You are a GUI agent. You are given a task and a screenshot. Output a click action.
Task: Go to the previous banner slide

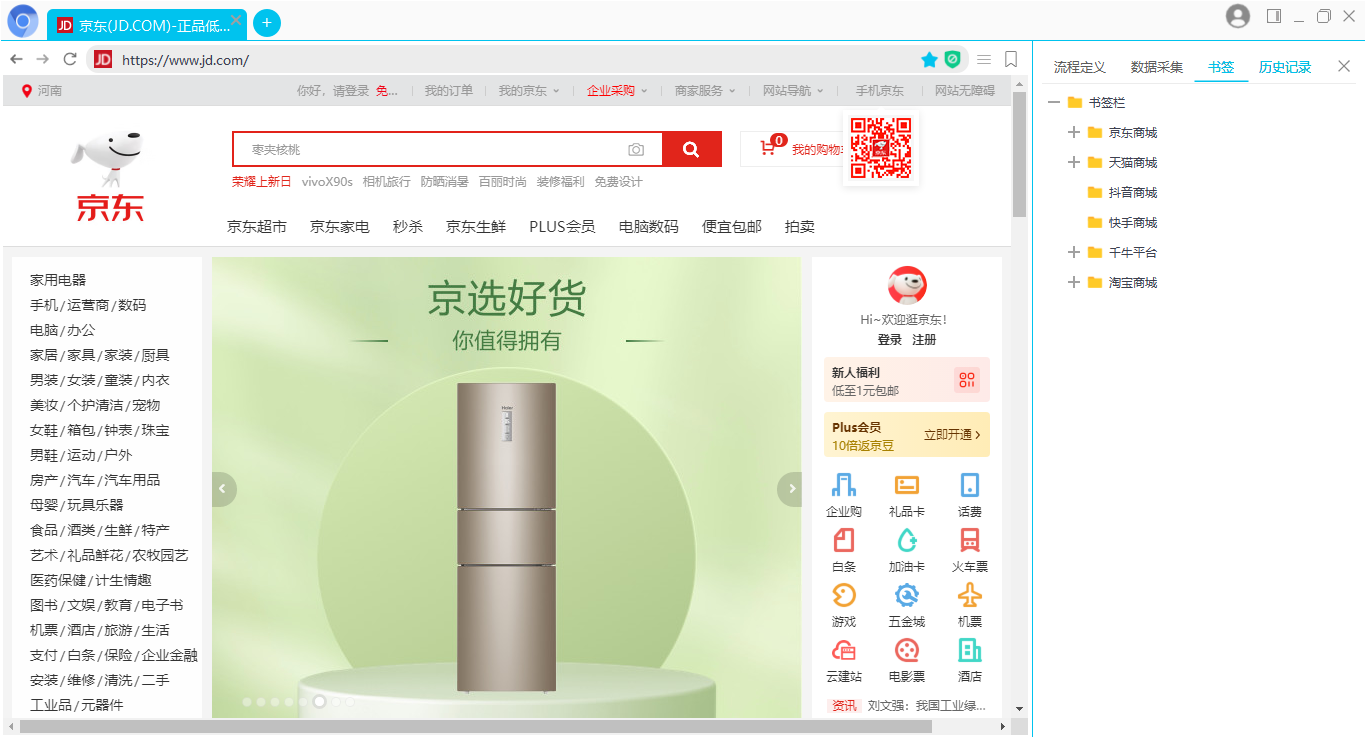(224, 489)
